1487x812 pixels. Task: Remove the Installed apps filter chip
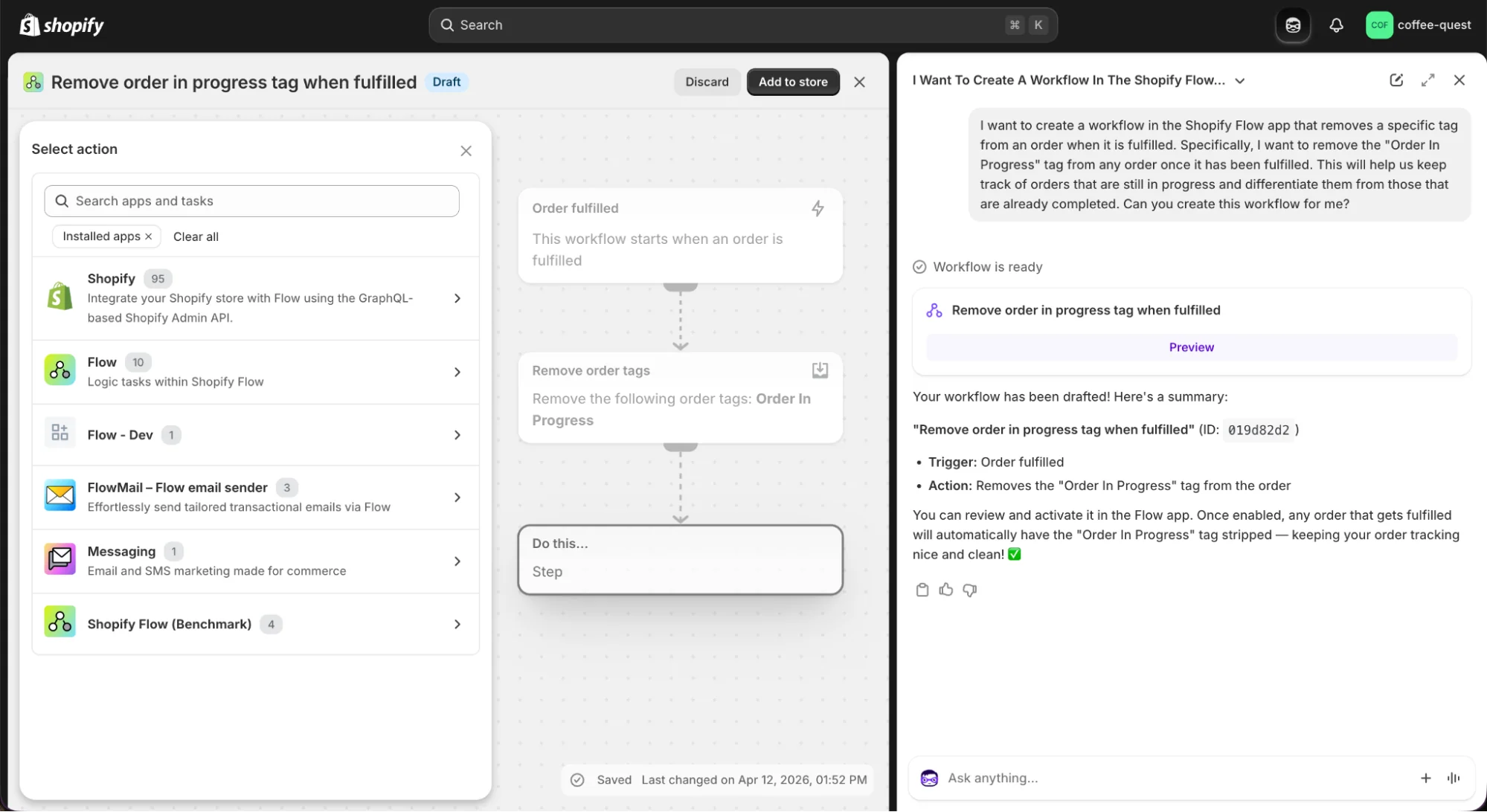click(x=149, y=236)
